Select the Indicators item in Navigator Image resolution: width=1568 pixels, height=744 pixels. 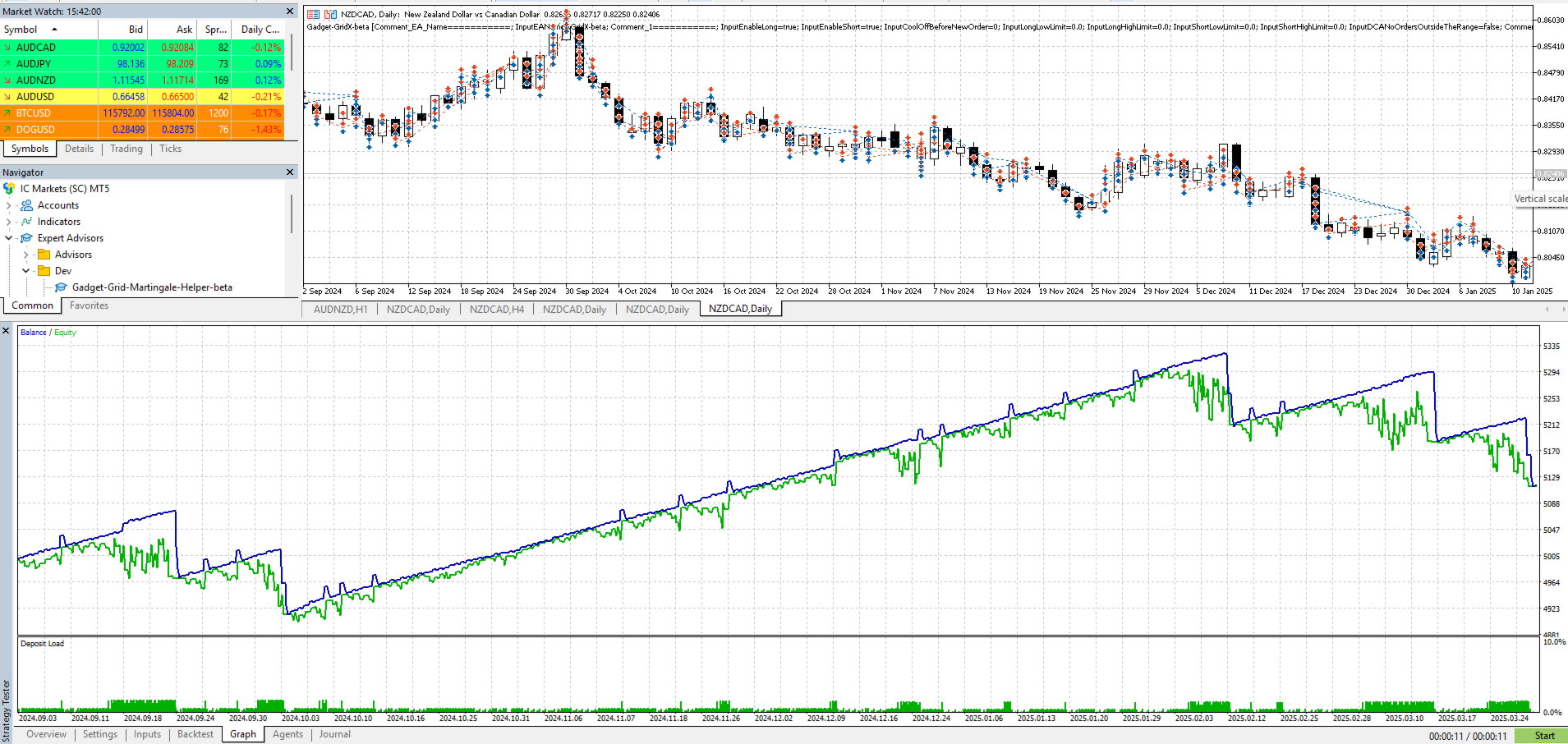(59, 222)
